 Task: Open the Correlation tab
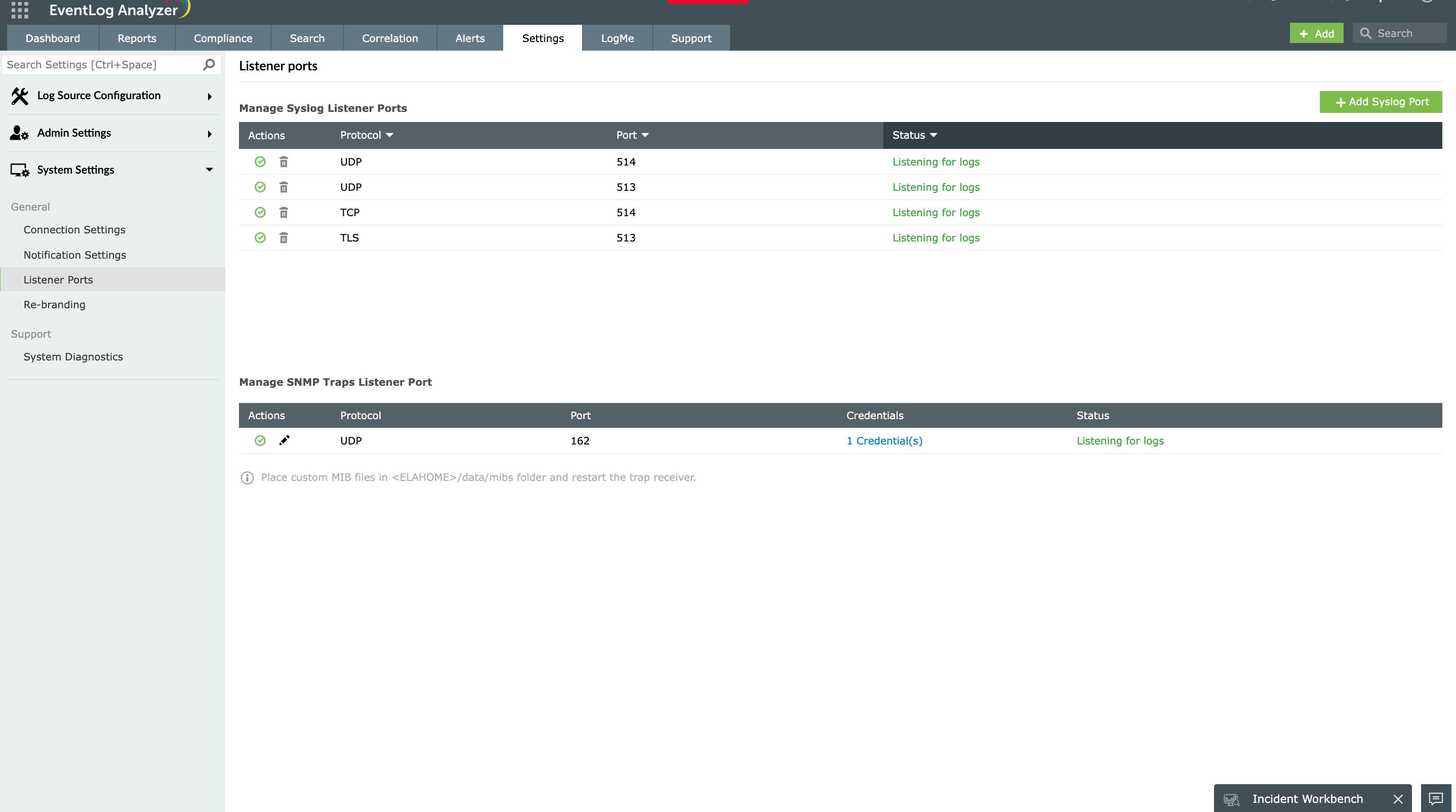(x=389, y=38)
